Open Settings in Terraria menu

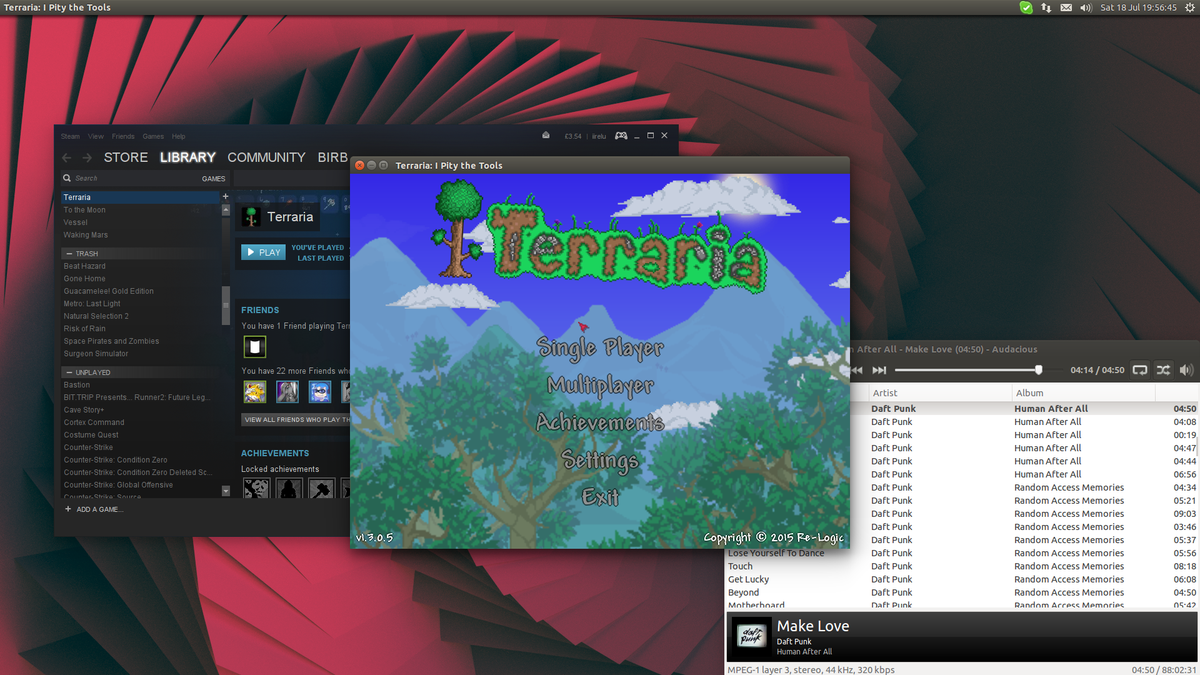pos(600,460)
